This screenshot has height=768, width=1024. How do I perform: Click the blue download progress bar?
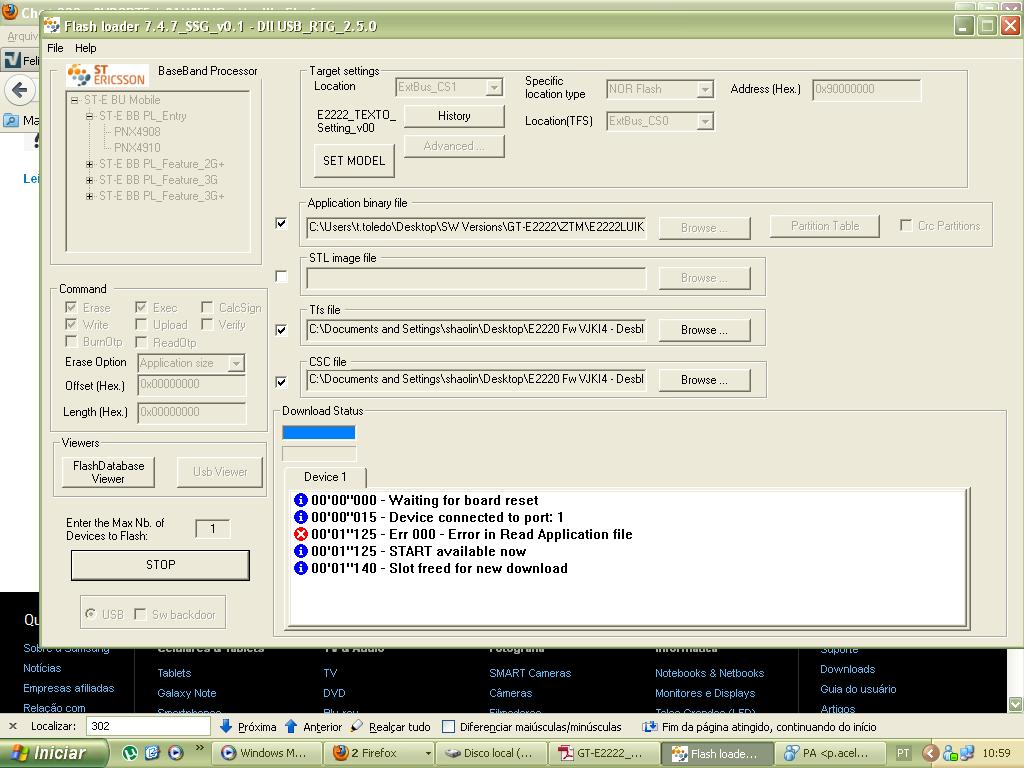click(319, 432)
